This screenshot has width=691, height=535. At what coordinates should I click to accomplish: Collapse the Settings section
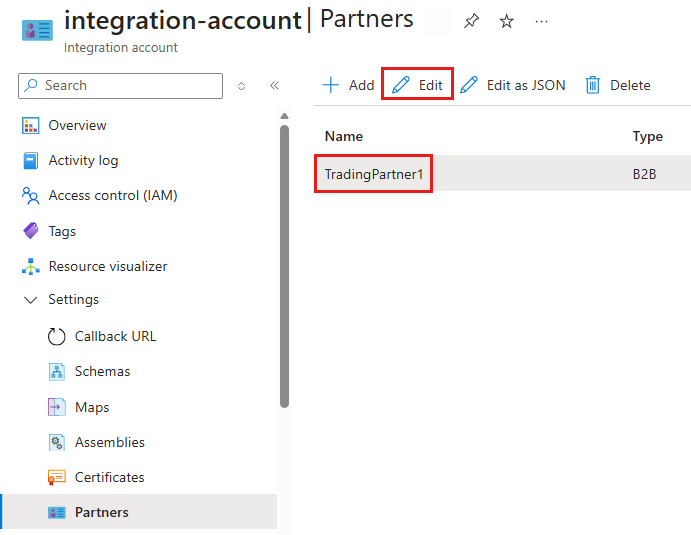[x=30, y=300]
